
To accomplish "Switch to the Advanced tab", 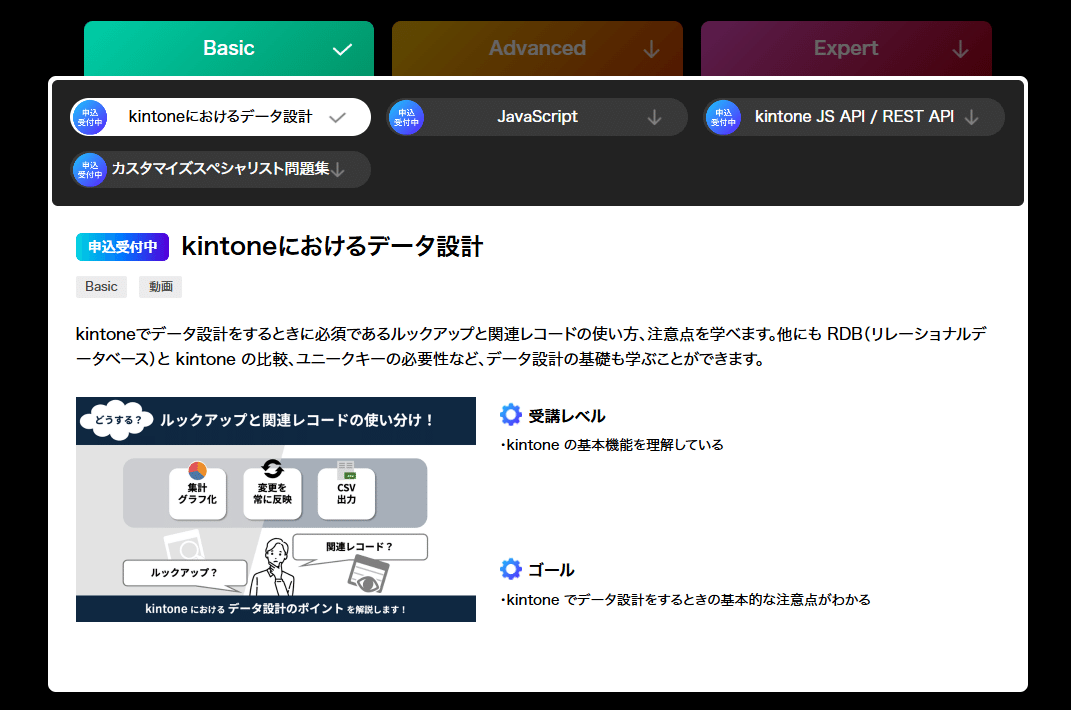I will tap(537, 47).
